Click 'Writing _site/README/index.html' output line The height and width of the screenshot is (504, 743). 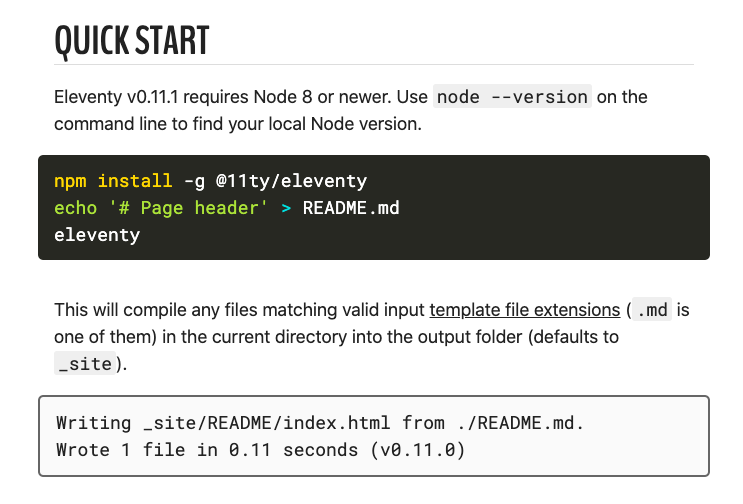320,423
